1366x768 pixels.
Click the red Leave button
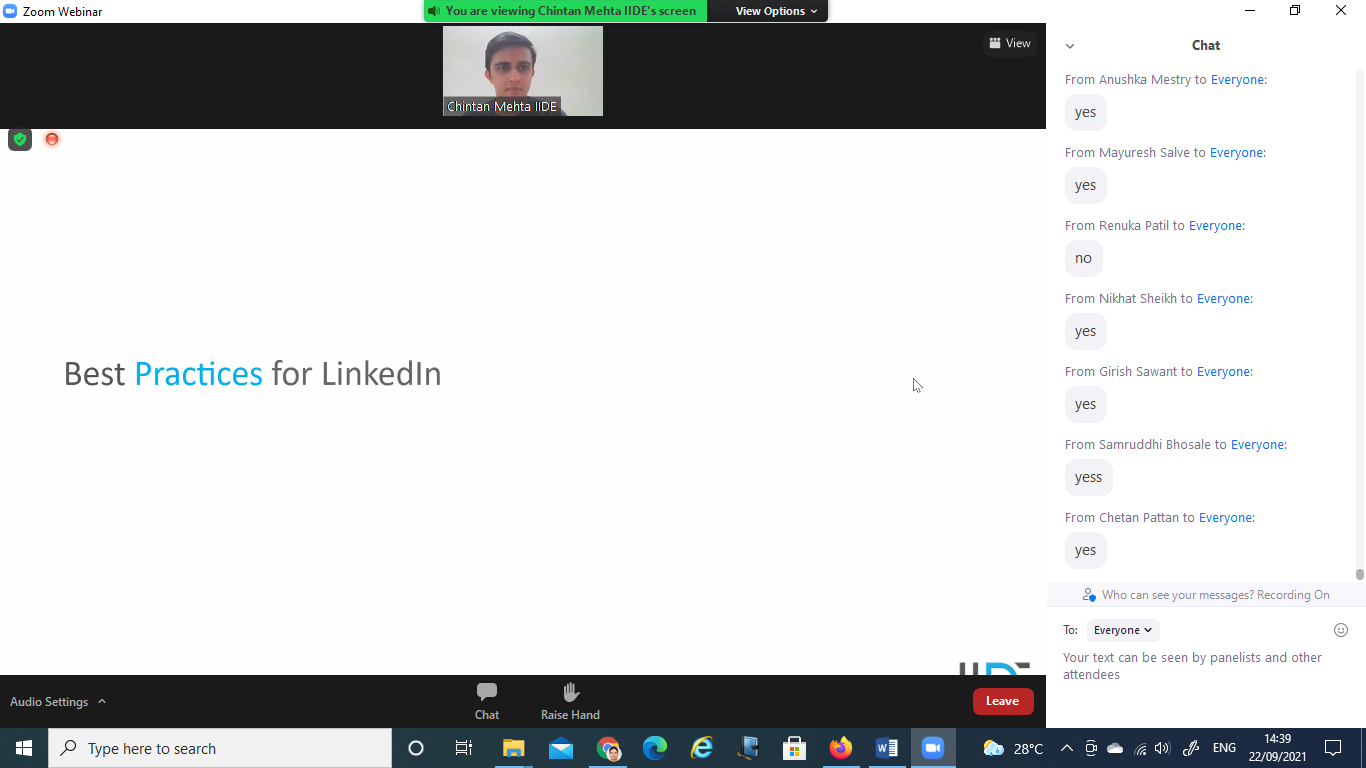click(x=1002, y=701)
